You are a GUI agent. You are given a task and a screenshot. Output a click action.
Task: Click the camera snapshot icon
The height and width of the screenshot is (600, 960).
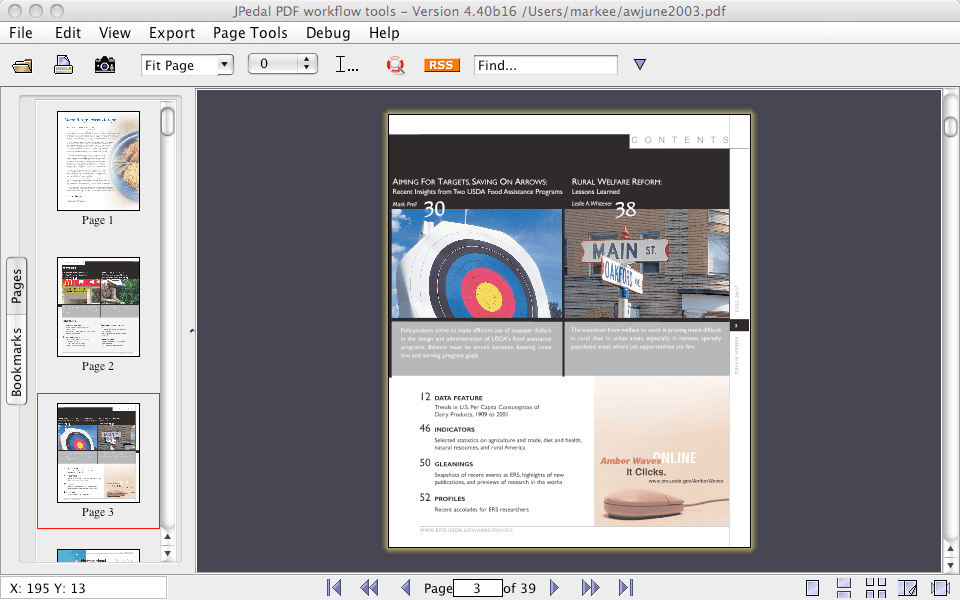coord(104,65)
